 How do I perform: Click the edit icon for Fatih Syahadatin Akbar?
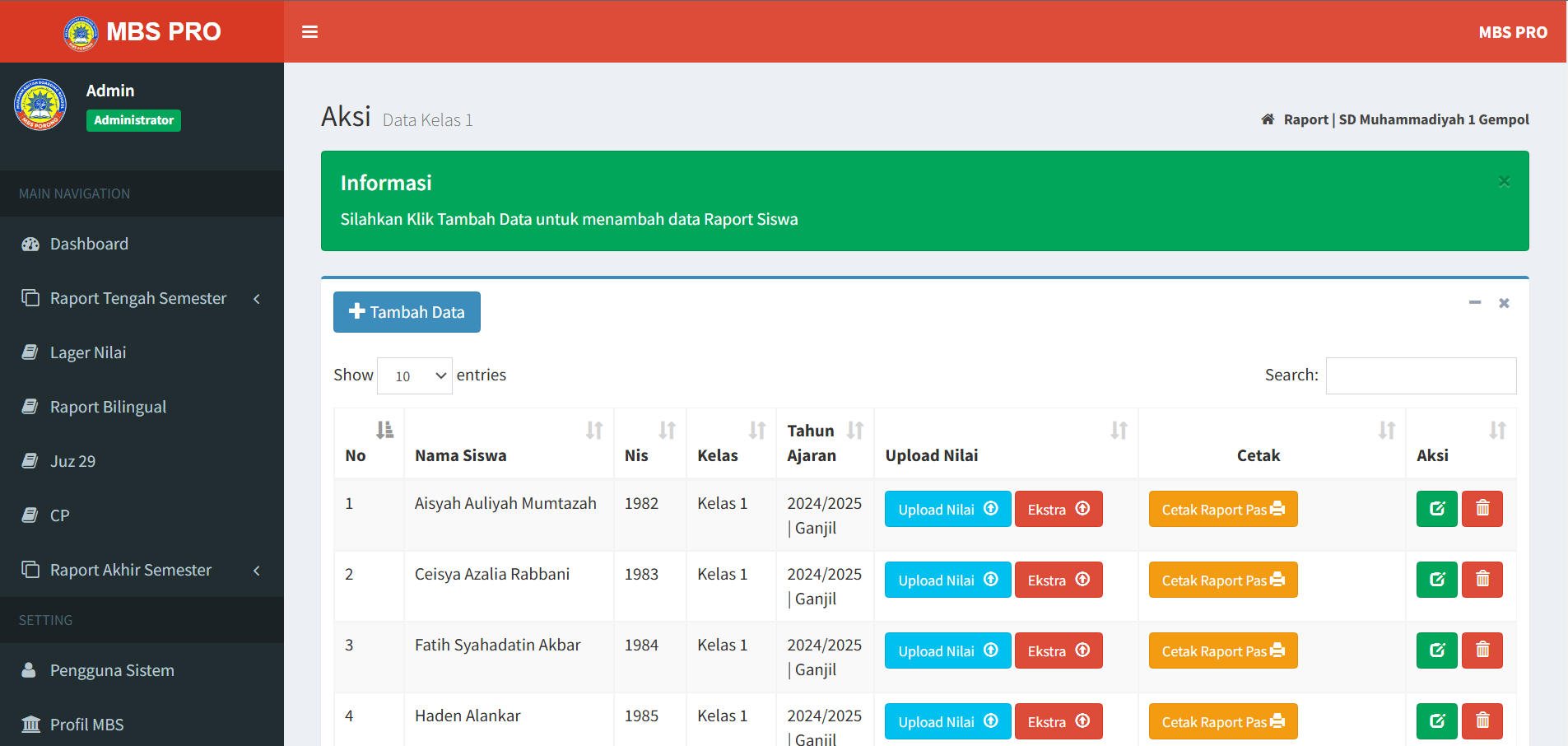[1436, 650]
